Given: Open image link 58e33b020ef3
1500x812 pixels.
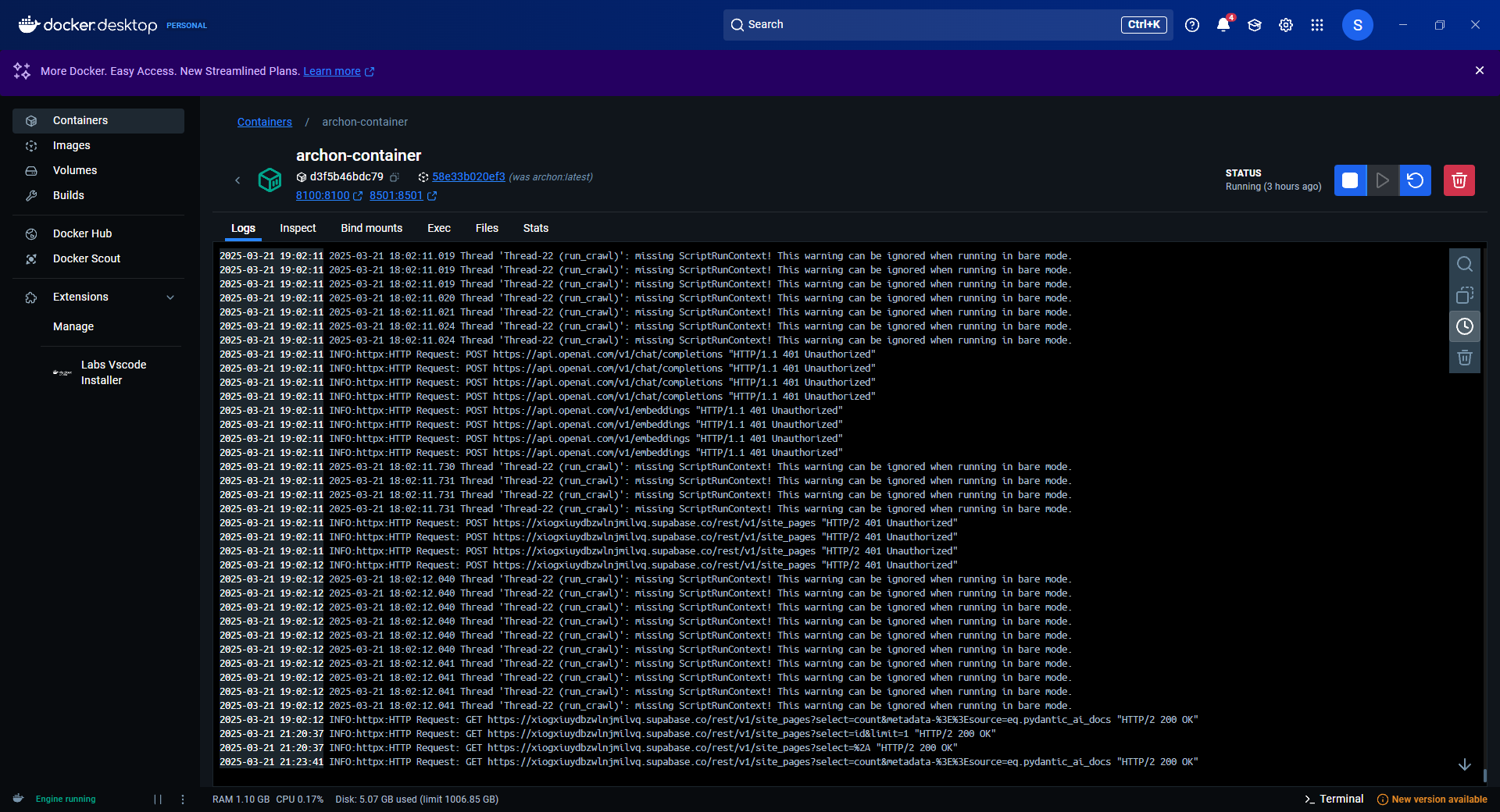Looking at the screenshot, I should [469, 176].
